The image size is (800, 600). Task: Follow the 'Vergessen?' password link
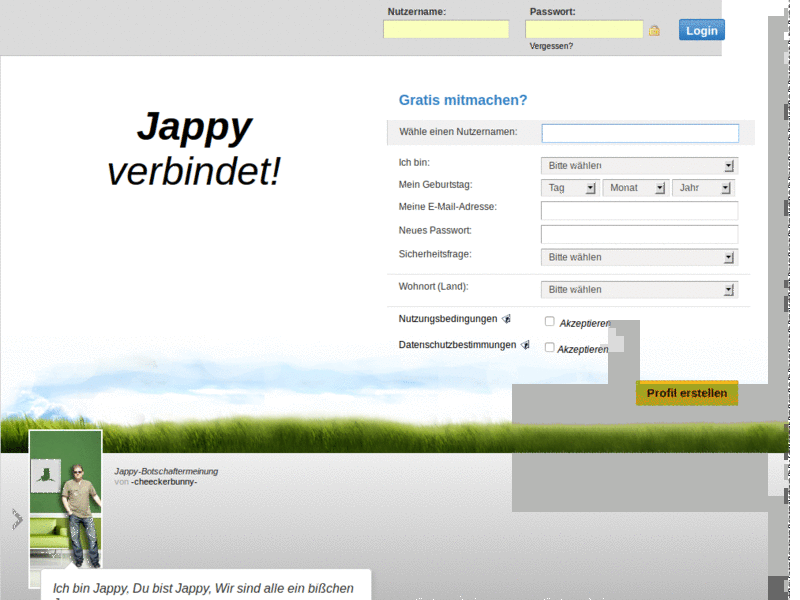(x=551, y=46)
